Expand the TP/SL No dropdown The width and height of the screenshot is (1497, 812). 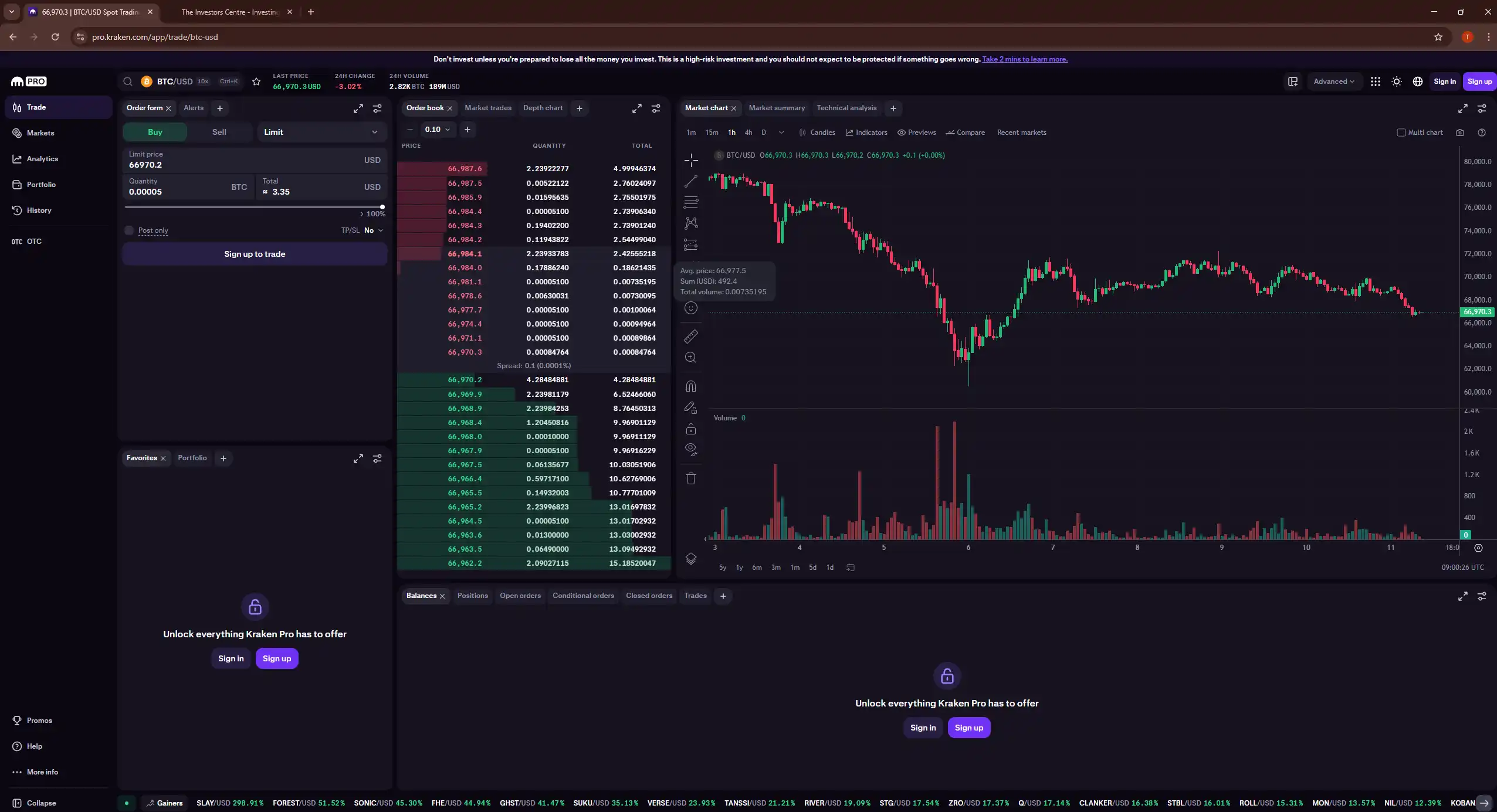pos(374,230)
